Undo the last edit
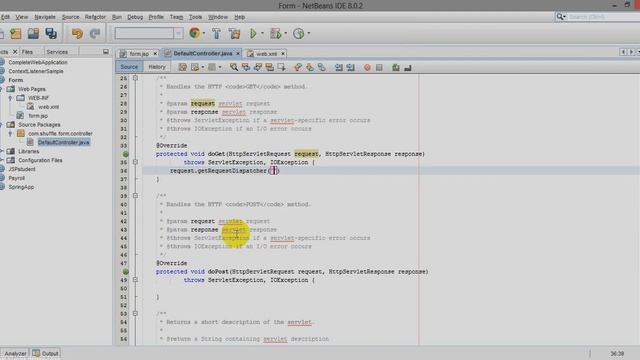Viewport: 640px width, 360px height. 77,33
